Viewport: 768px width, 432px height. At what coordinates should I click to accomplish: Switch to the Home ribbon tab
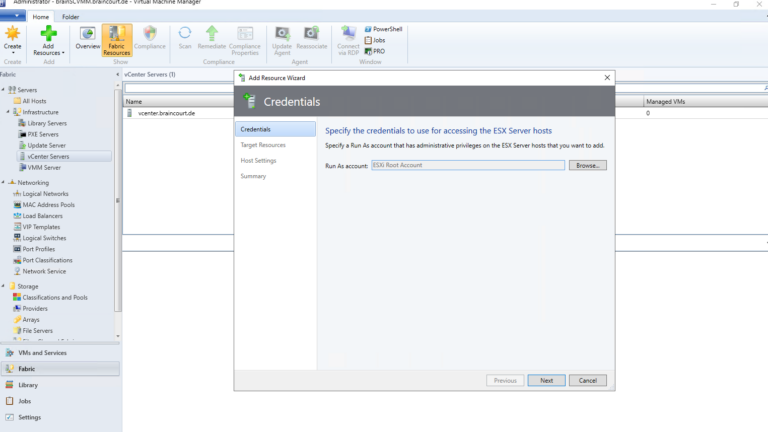click(41, 17)
